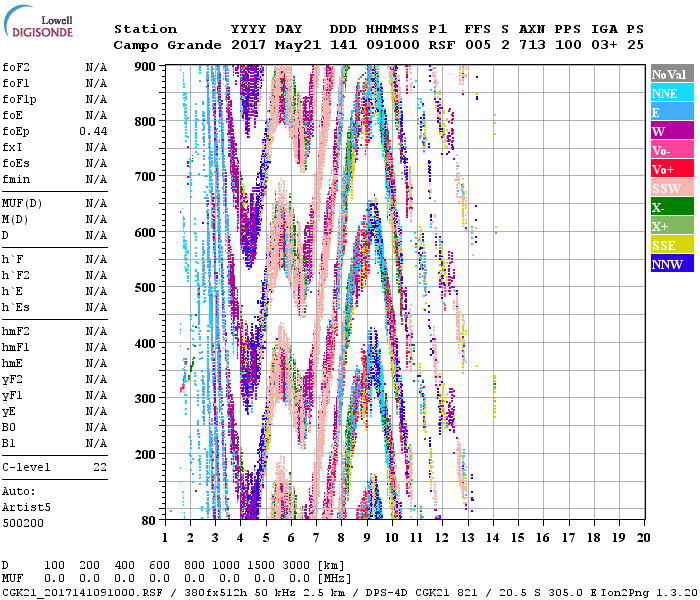This screenshot has height=600, width=700.
Task: Click frequency axis tick labeled 10
Action: [392, 537]
